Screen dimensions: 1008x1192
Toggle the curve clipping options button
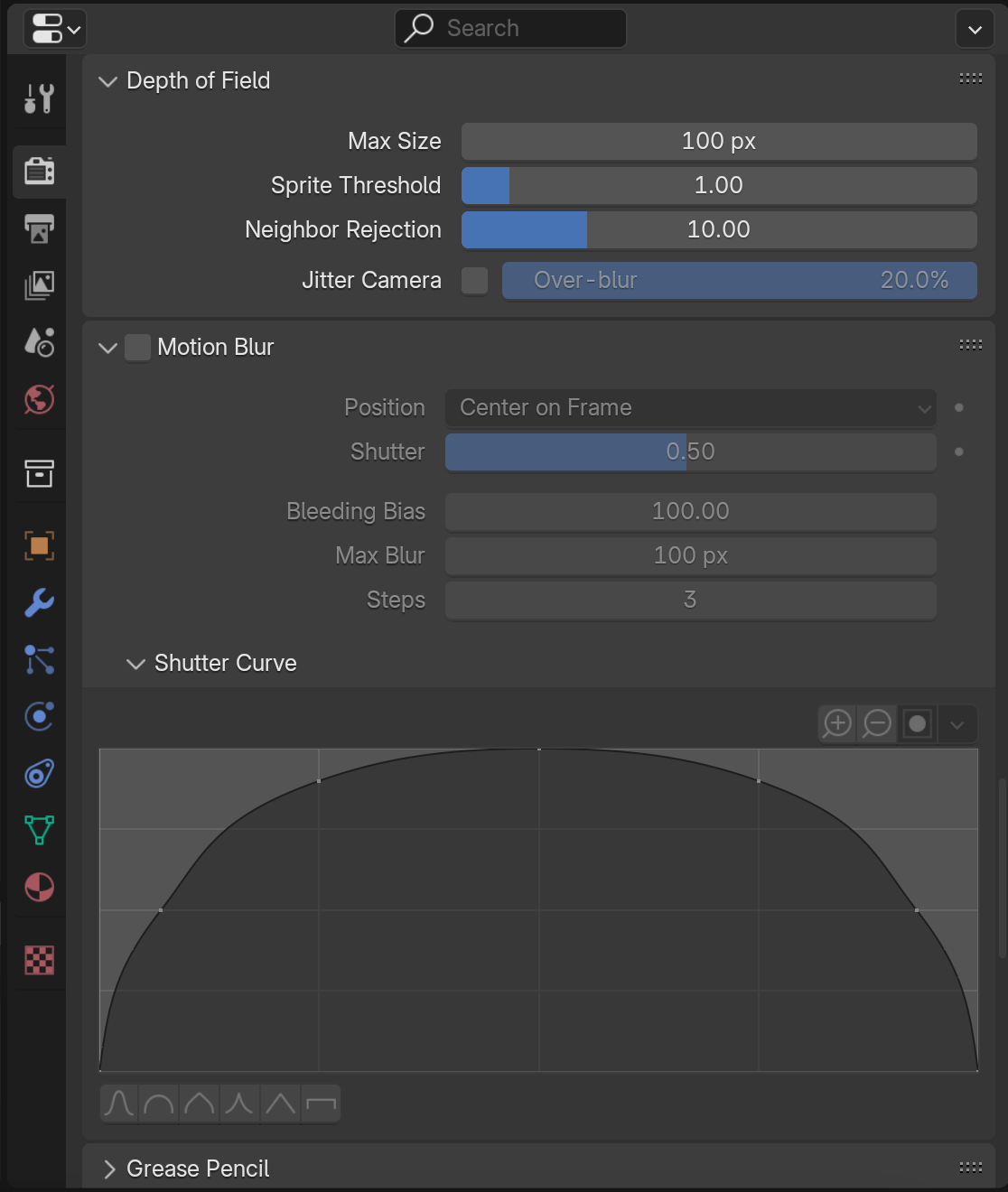[x=917, y=723]
